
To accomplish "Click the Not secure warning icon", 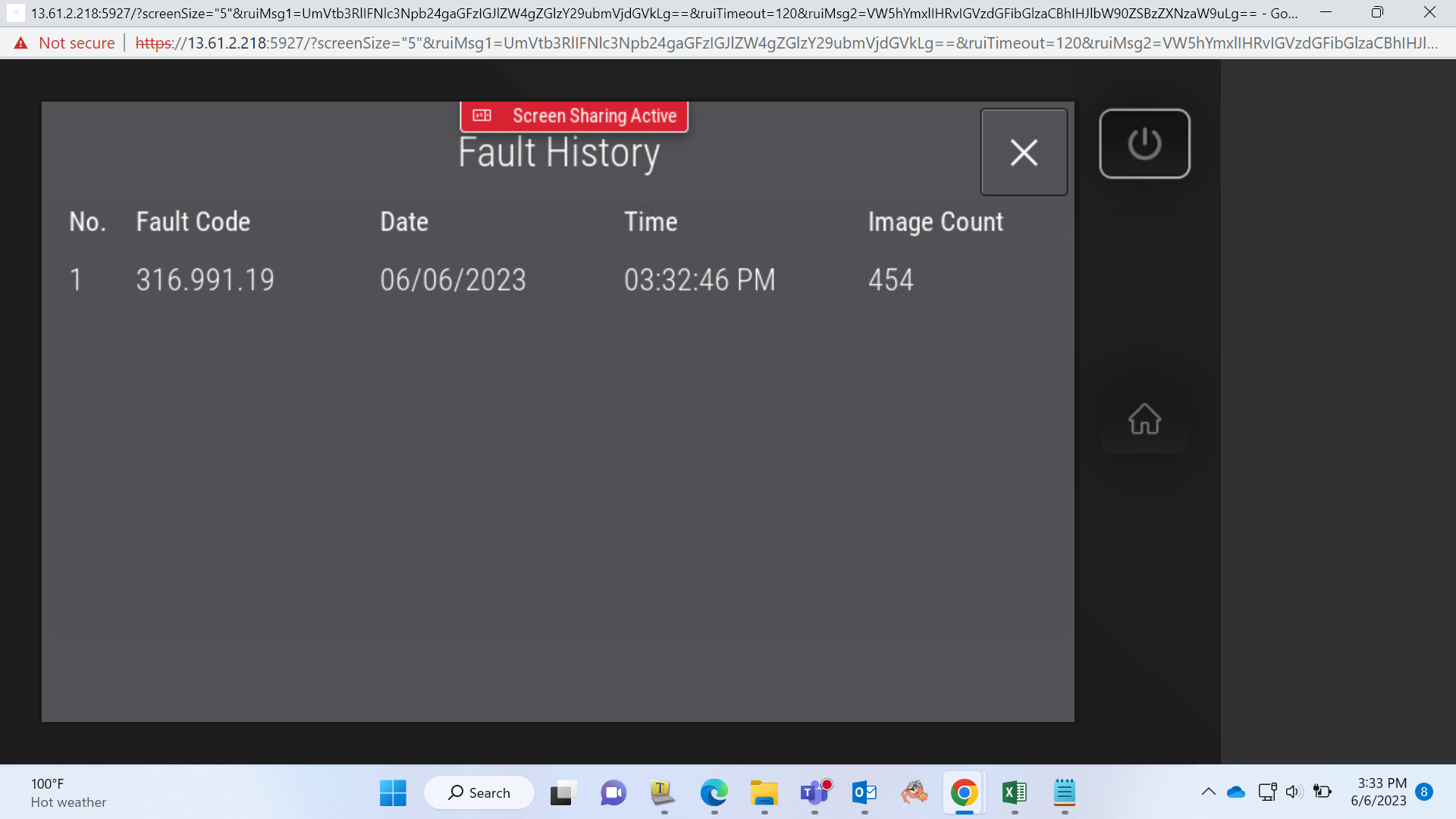I will [20, 43].
